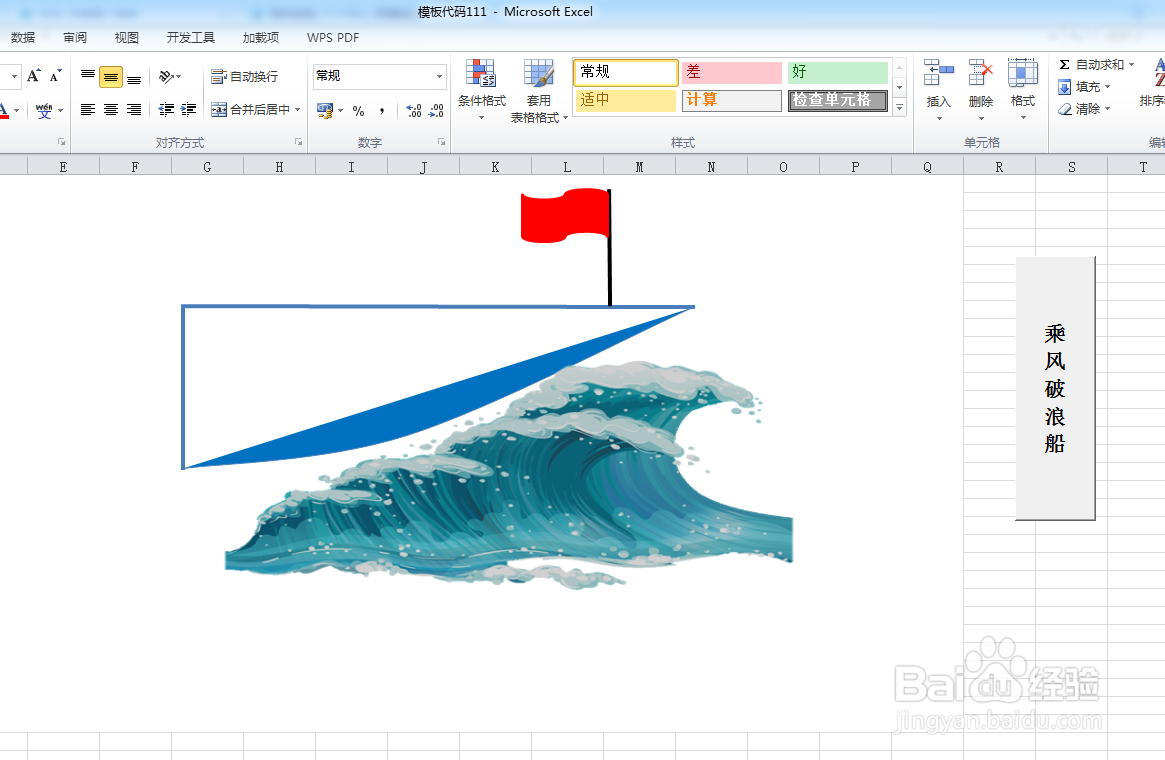Open the 条件格式 conditional formatting menu
1165x760 pixels.
coord(481,91)
